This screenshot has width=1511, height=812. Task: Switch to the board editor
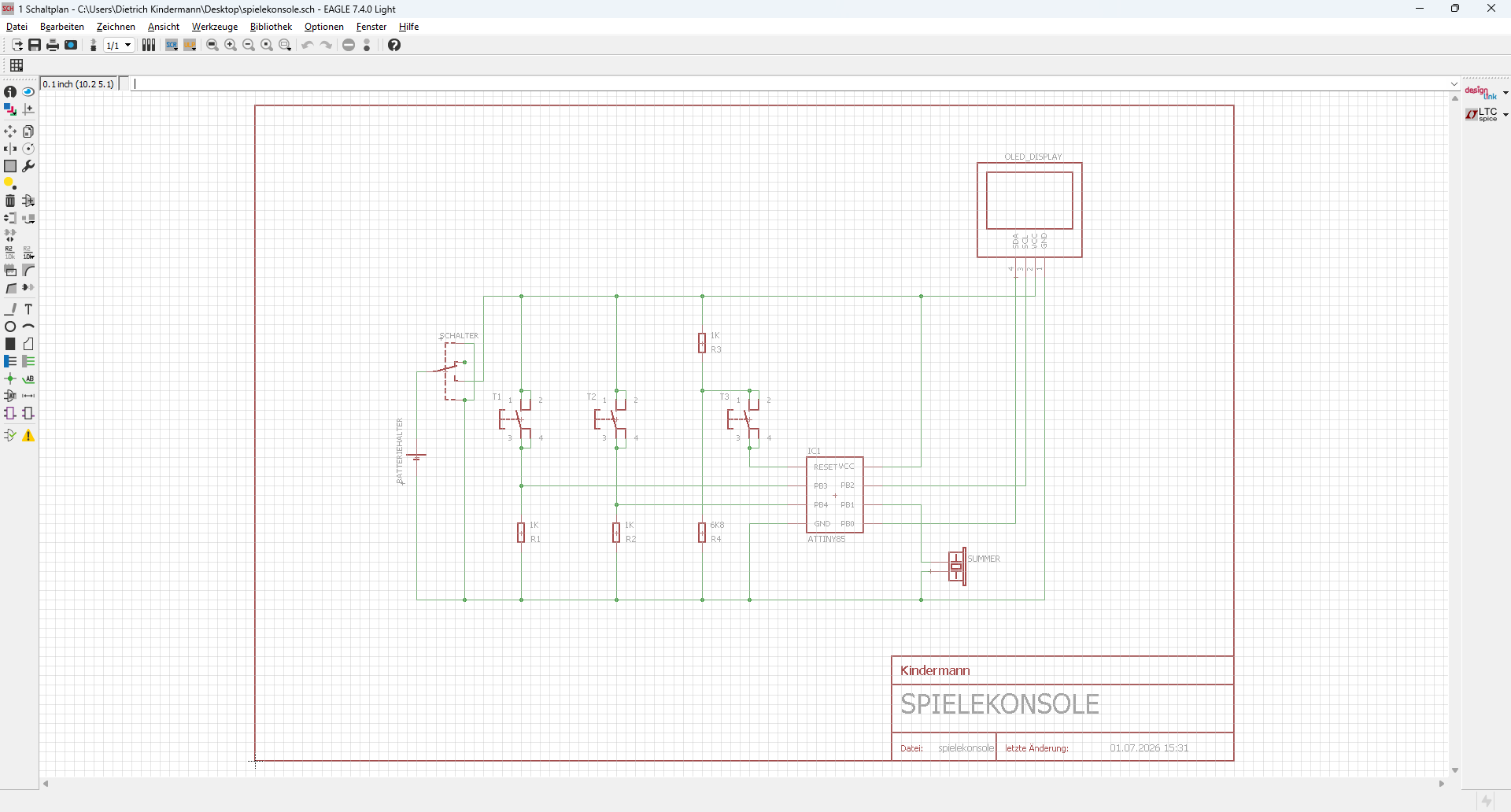(x=93, y=46)
